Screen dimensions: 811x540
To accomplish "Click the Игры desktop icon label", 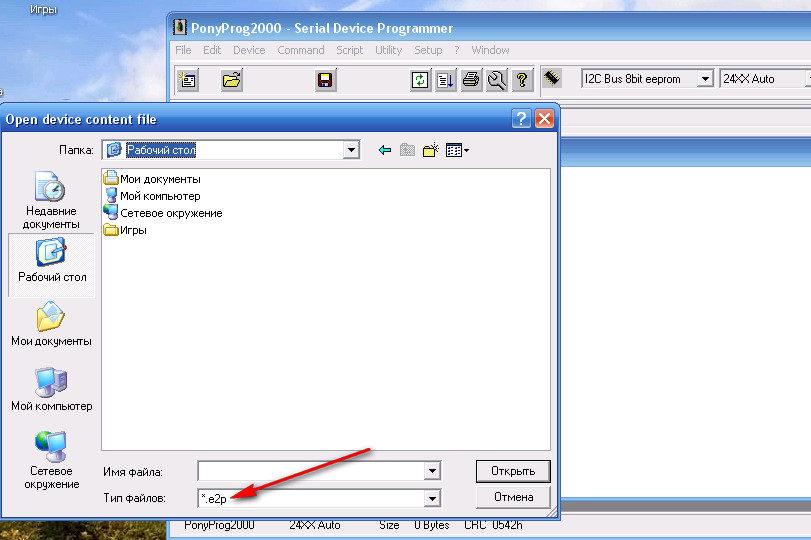I will pyautogui.click(x=43, y=9).
